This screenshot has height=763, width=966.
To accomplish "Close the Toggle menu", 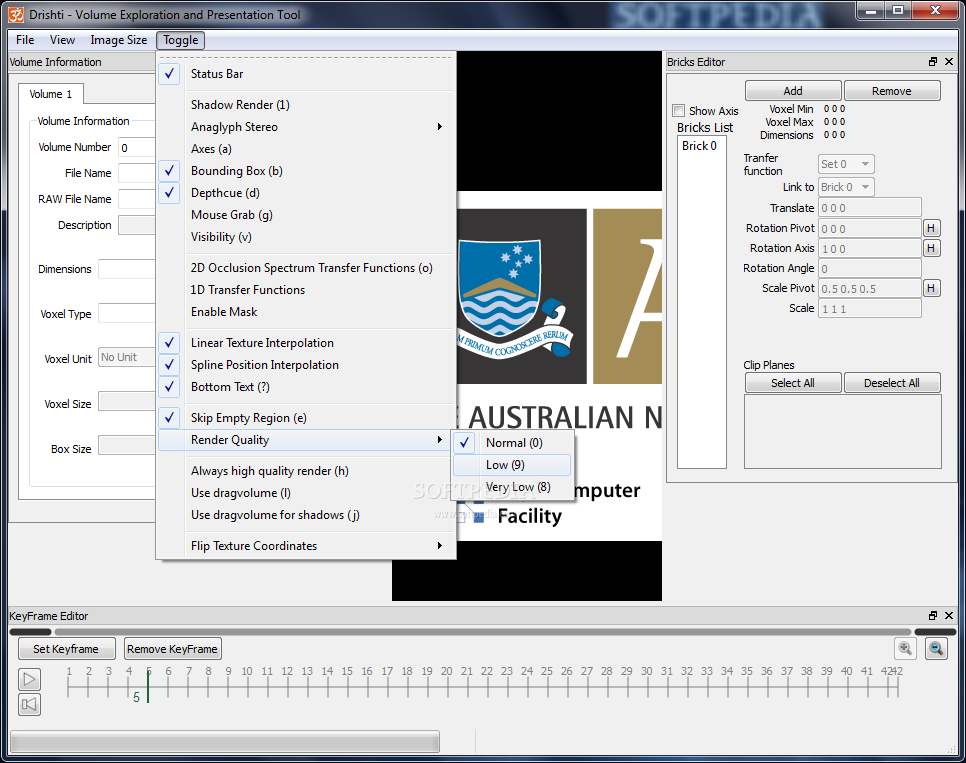I will click(x=181, y=40).
